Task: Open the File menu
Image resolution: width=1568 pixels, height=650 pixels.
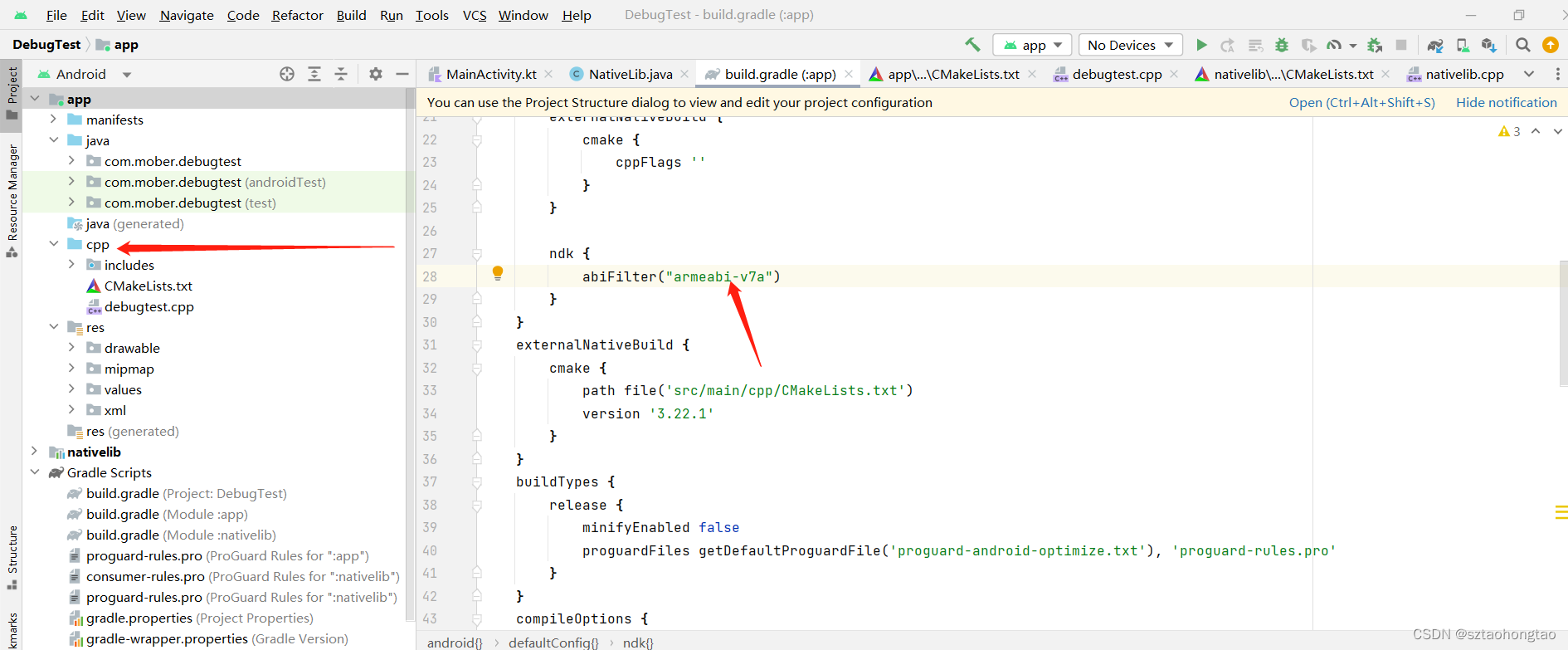Action: [56, 15]
